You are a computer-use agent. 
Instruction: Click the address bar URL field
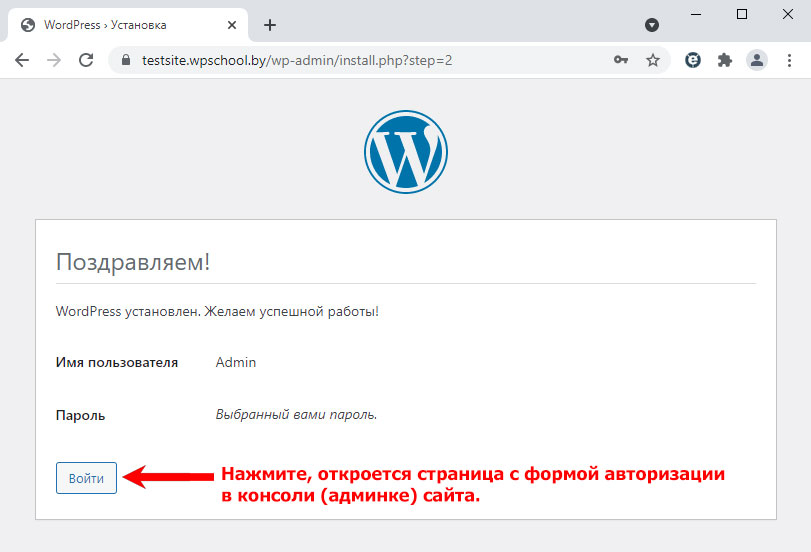pyautogui.click(x=372, y=61)
